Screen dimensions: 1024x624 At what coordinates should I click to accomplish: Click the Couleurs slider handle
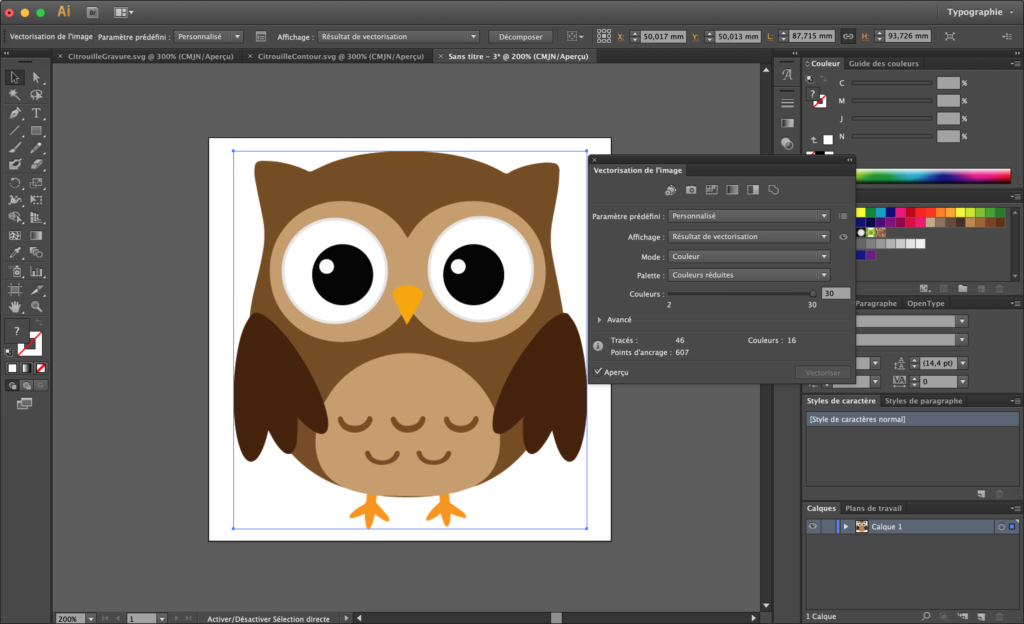click(x=814, y=294)
